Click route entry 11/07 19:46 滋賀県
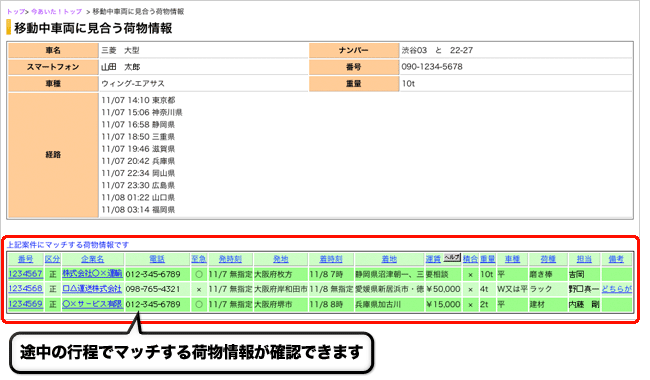 pos(138,149)
